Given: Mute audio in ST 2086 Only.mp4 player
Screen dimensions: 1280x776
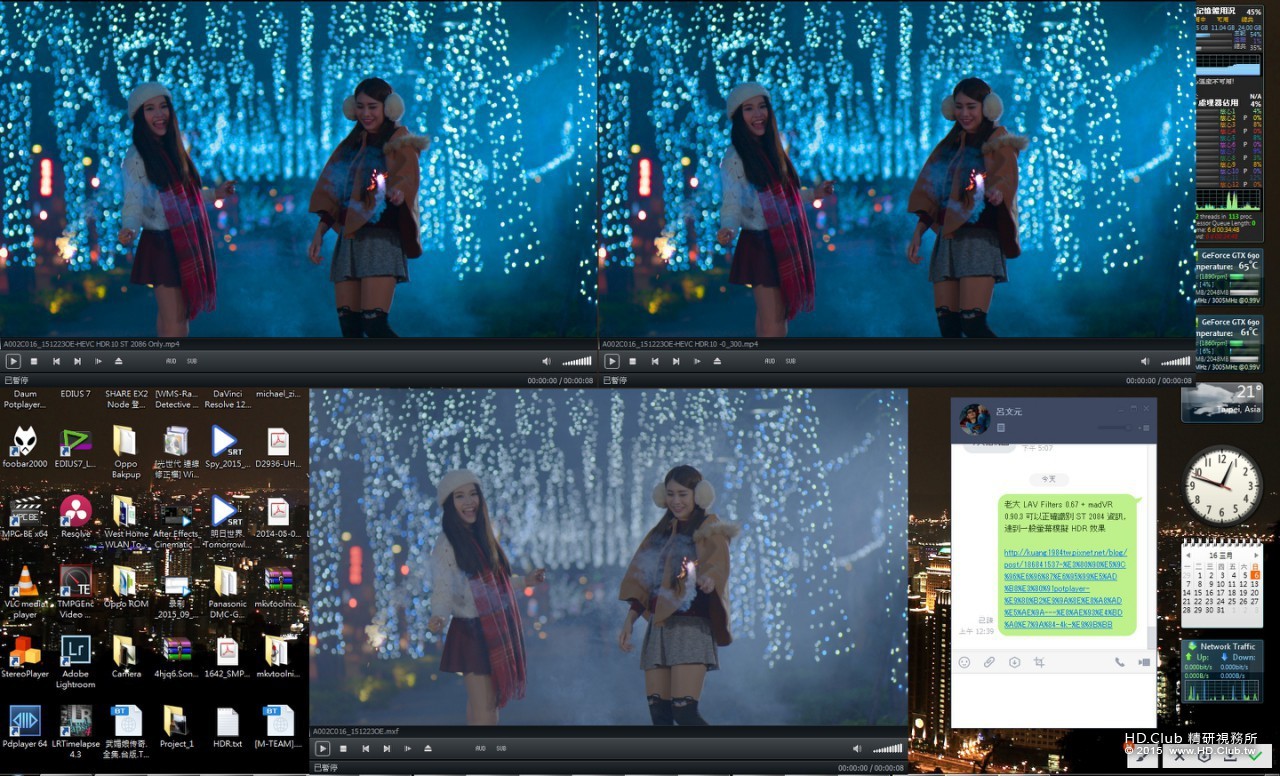Looking at the screenshot, I should 546,361.
